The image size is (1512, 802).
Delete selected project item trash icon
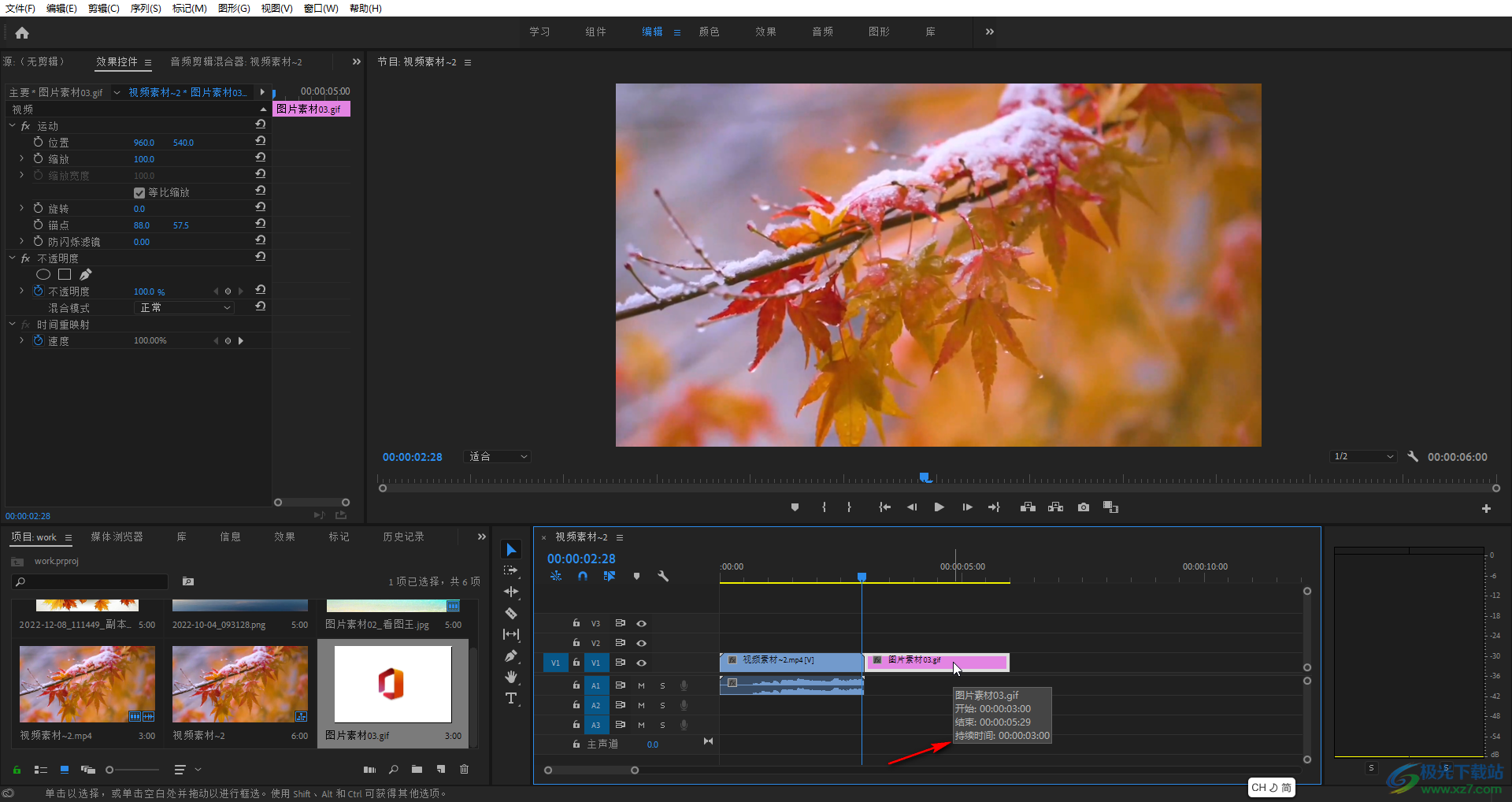click(x=464, y=769)
